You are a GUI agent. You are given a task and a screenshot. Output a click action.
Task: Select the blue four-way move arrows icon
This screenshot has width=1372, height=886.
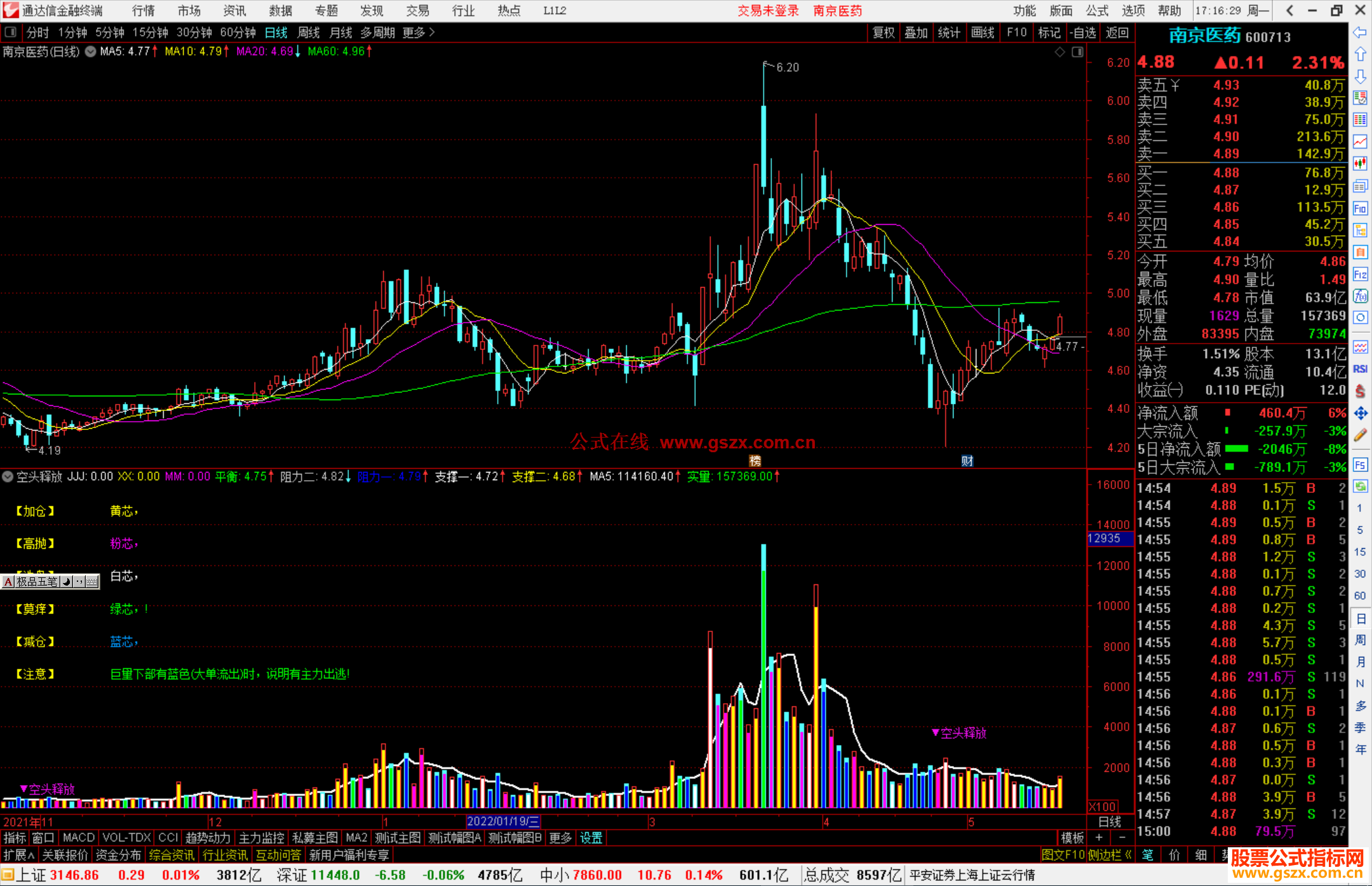[1360, 413]
